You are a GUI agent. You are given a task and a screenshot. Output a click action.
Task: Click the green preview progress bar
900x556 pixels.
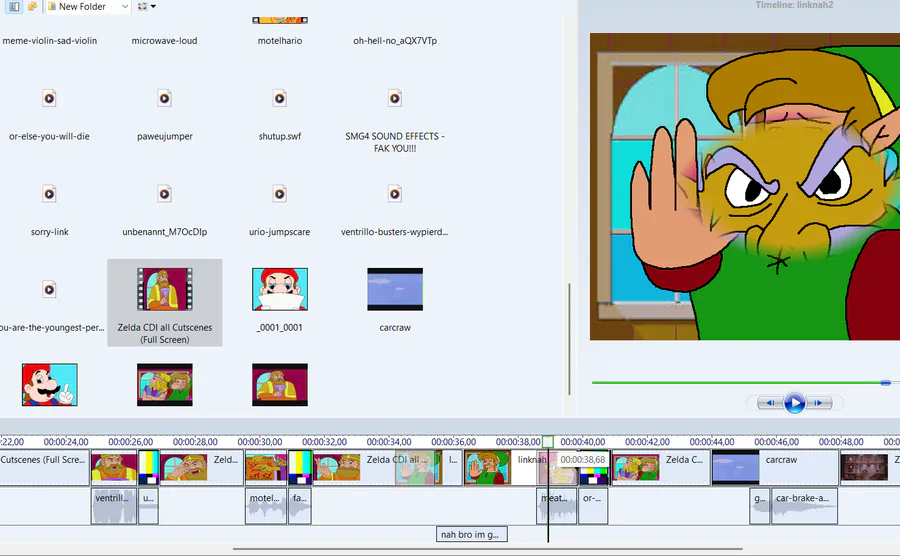[x=736, y=382]
